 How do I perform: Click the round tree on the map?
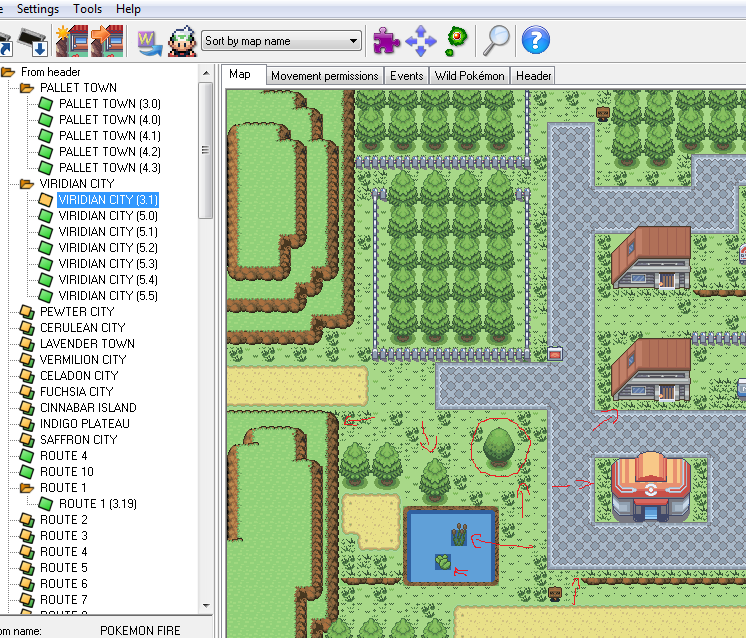click(x=499, y=447)
